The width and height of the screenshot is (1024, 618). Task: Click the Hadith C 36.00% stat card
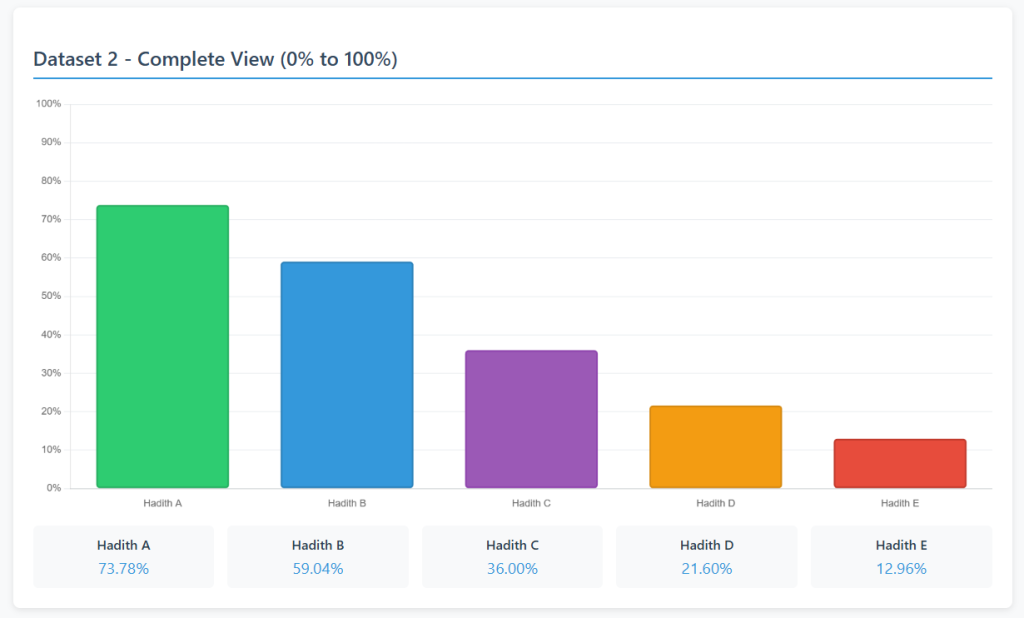(x=512, y=557)
